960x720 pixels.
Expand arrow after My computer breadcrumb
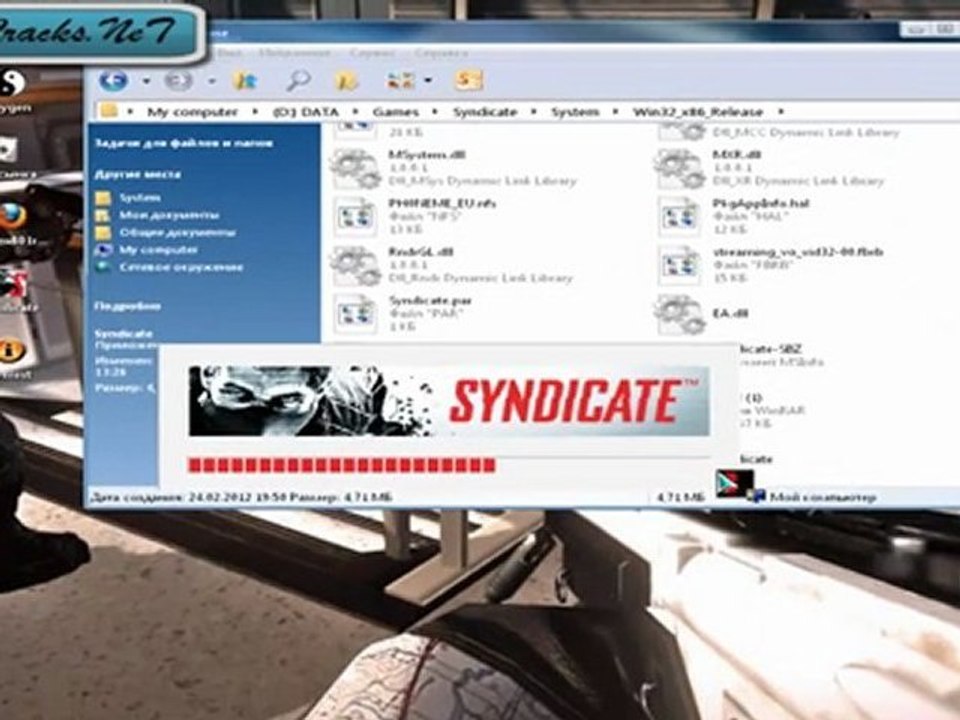pyautogui.click(x=255, y=112)
